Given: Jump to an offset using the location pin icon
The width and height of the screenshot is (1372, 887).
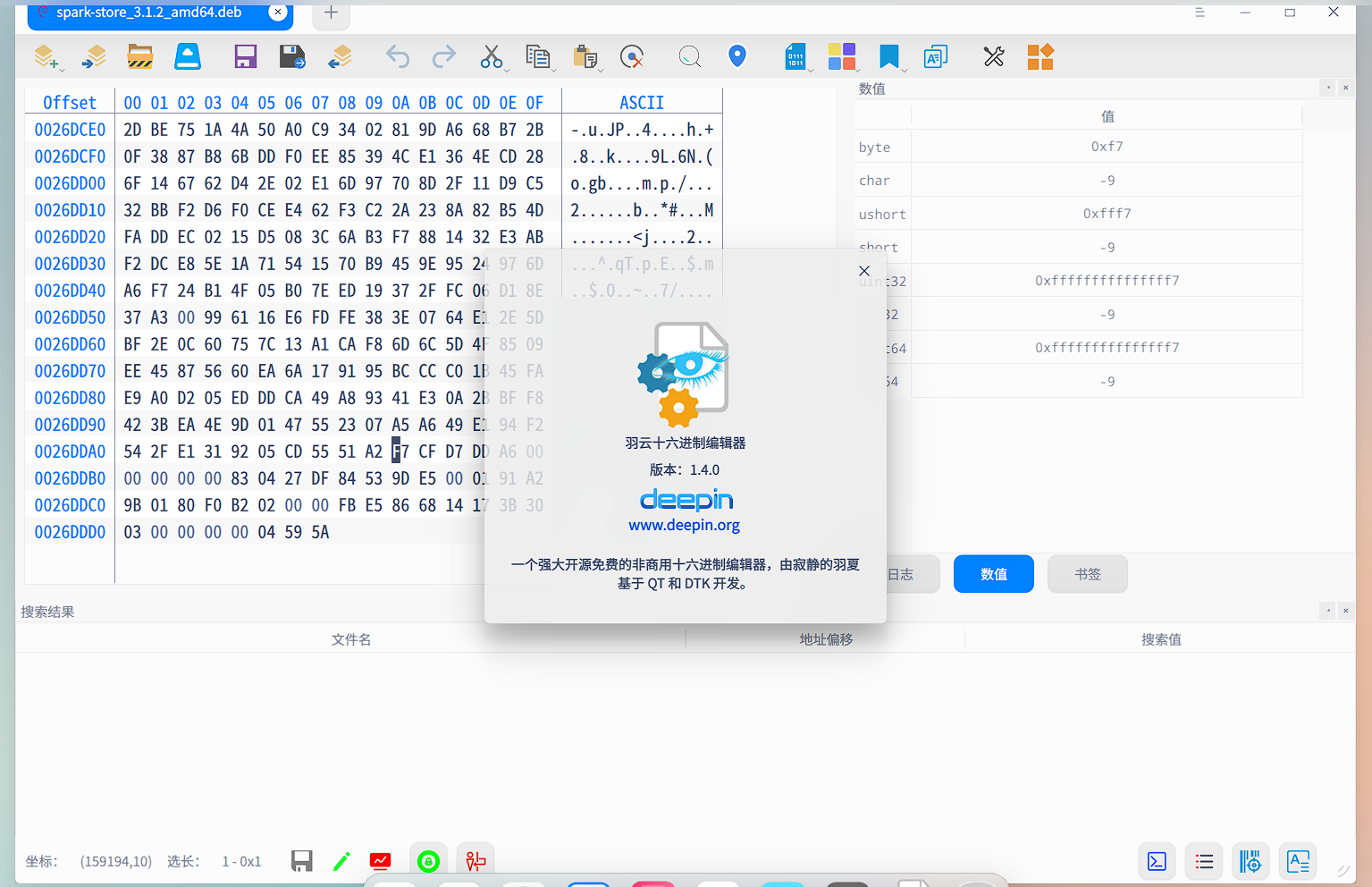Looking at the screenshot, I should 737,55.
